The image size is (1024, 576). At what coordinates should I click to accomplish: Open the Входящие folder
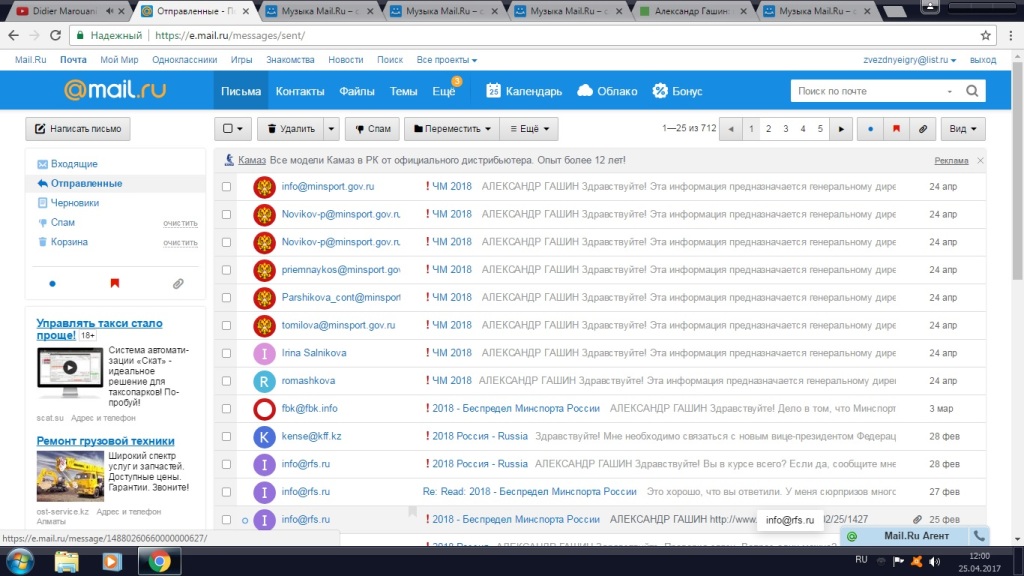pyautogui.click(x=74, y=164)
